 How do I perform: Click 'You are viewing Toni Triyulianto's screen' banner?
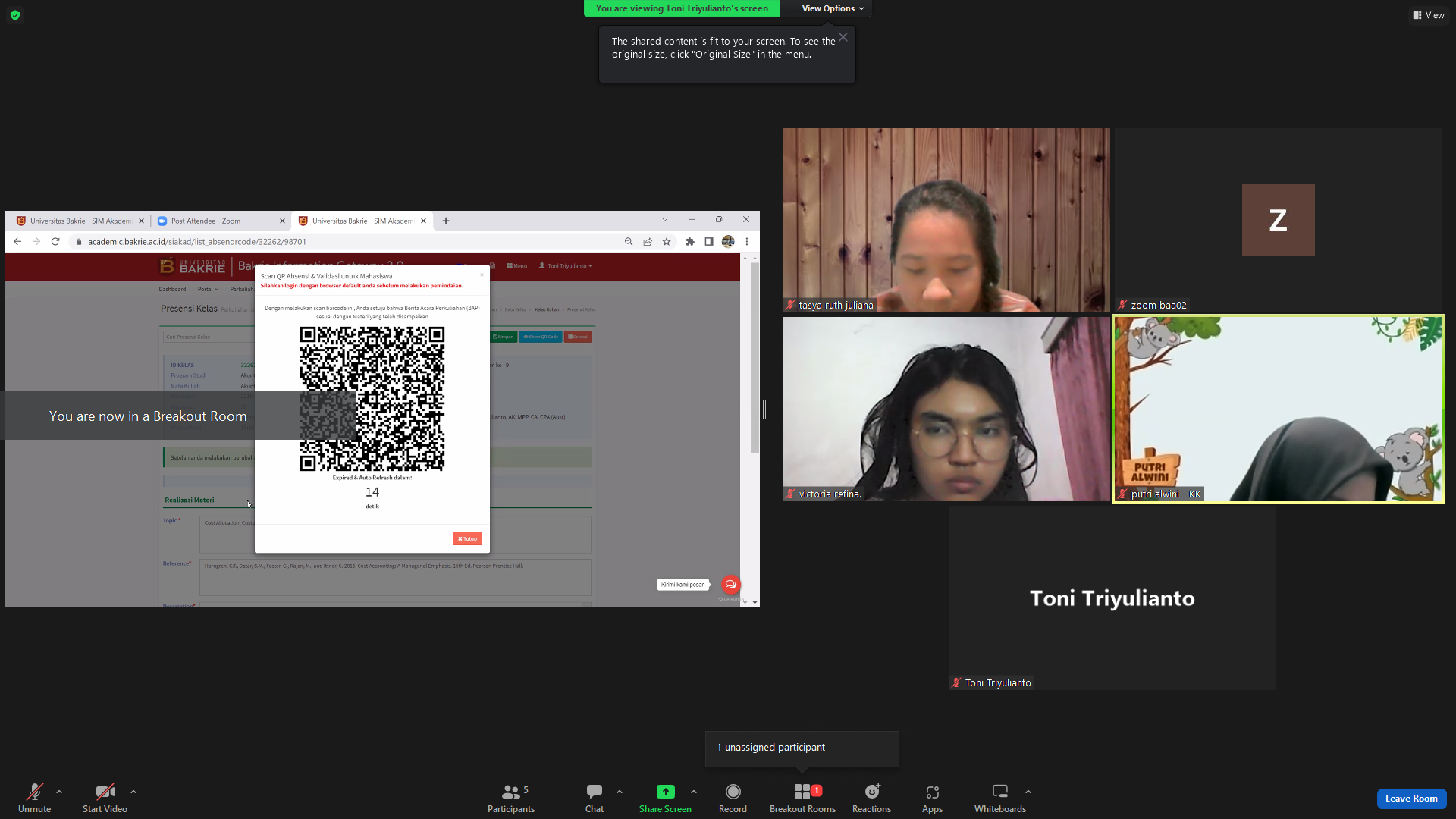682,8
